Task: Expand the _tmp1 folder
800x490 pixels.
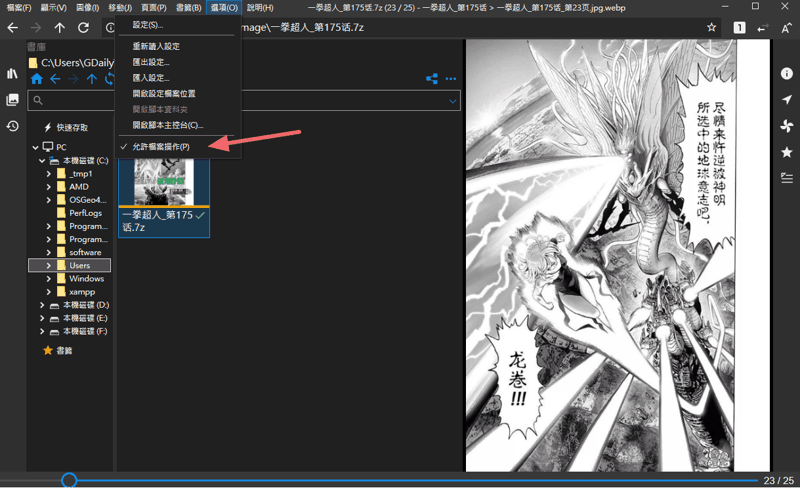Action: tap(48, 174)
